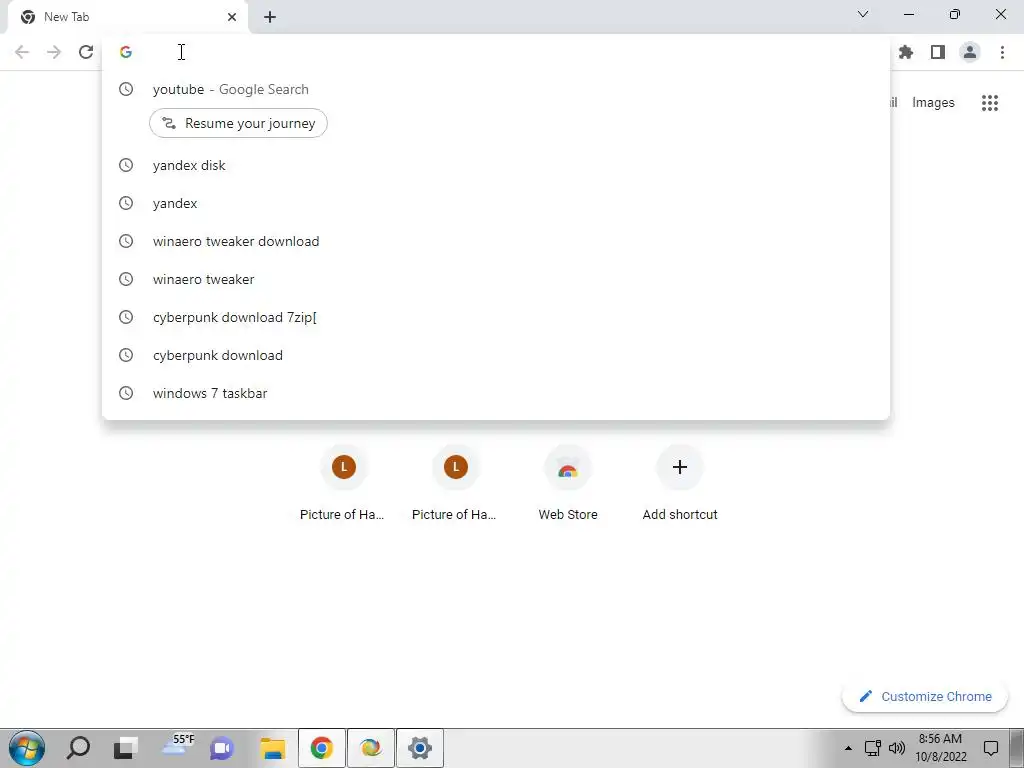
Task: Click the 'Resume your journey' chip
Action: (238, 123)
